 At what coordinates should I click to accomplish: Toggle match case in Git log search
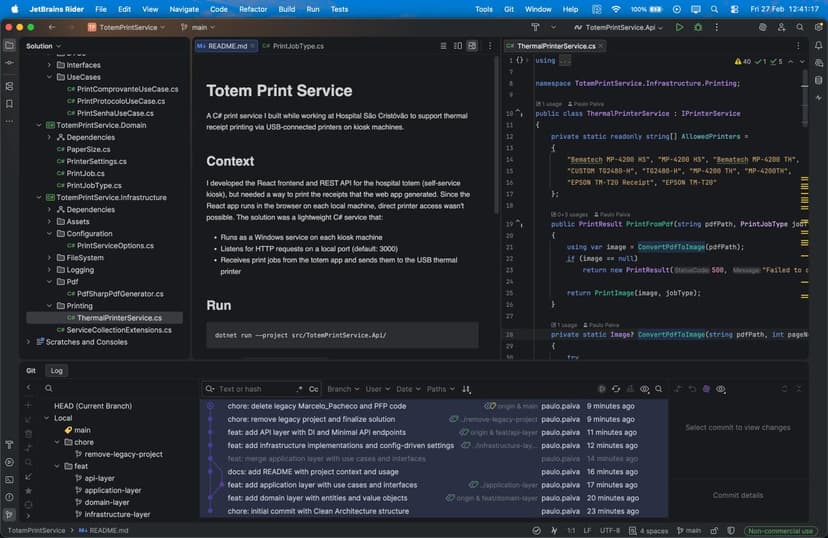[313, 388]
